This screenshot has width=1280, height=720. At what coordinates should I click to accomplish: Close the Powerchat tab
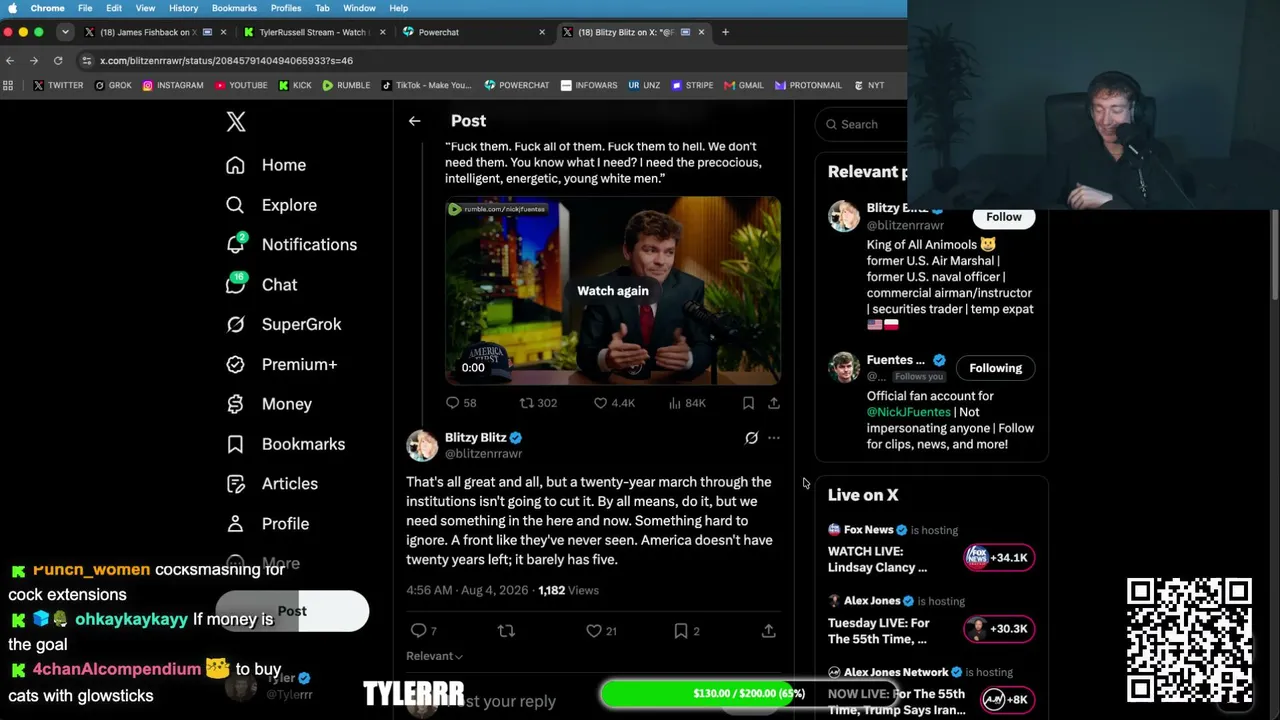[542, 32]
